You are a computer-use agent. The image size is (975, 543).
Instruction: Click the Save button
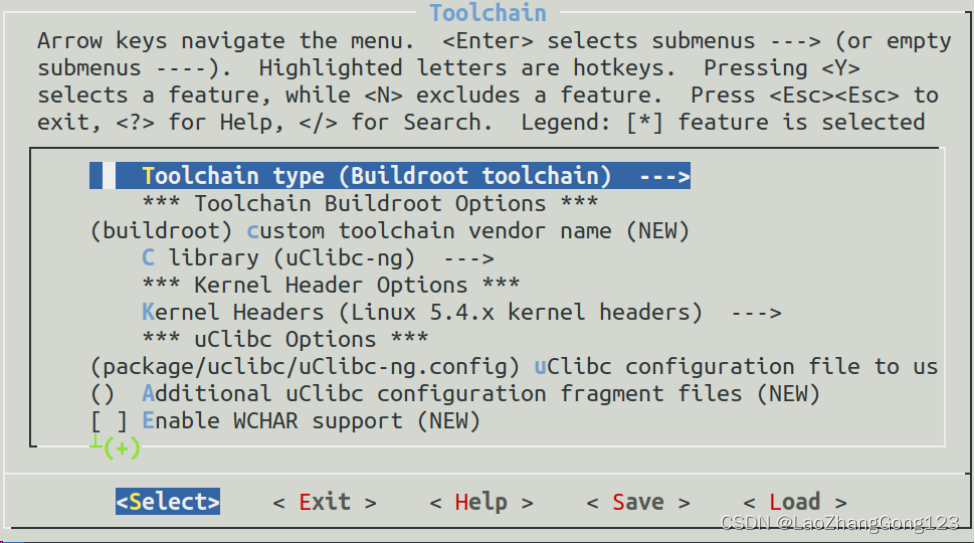638,502
